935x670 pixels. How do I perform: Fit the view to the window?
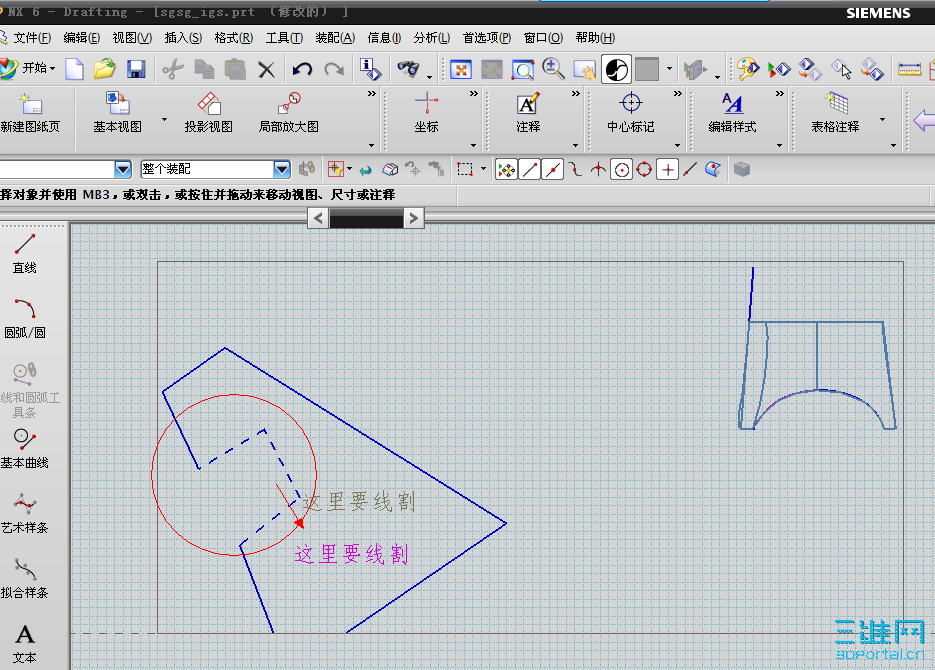coord(461,70)
